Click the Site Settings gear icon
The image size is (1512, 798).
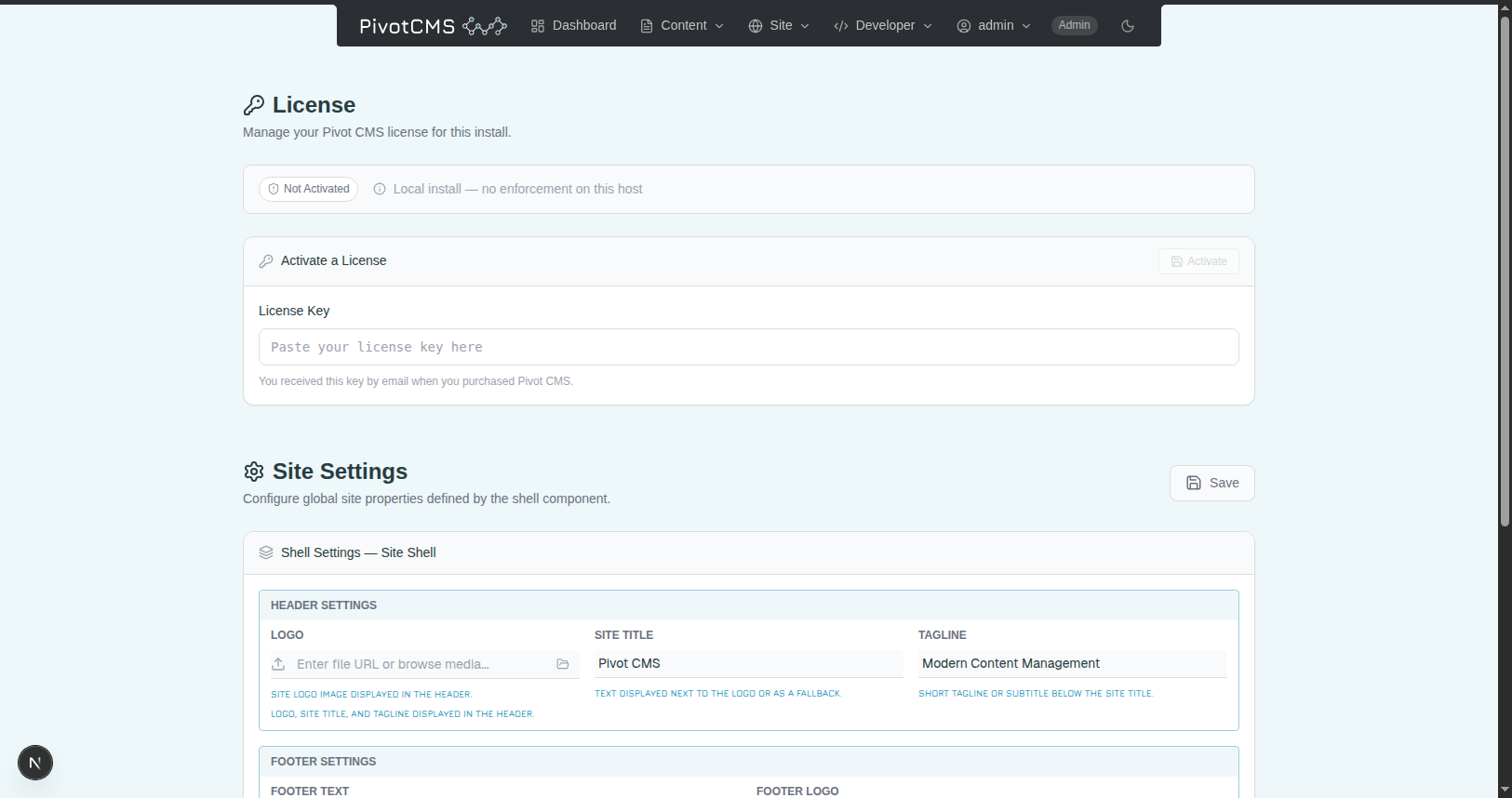click(254, 472)
